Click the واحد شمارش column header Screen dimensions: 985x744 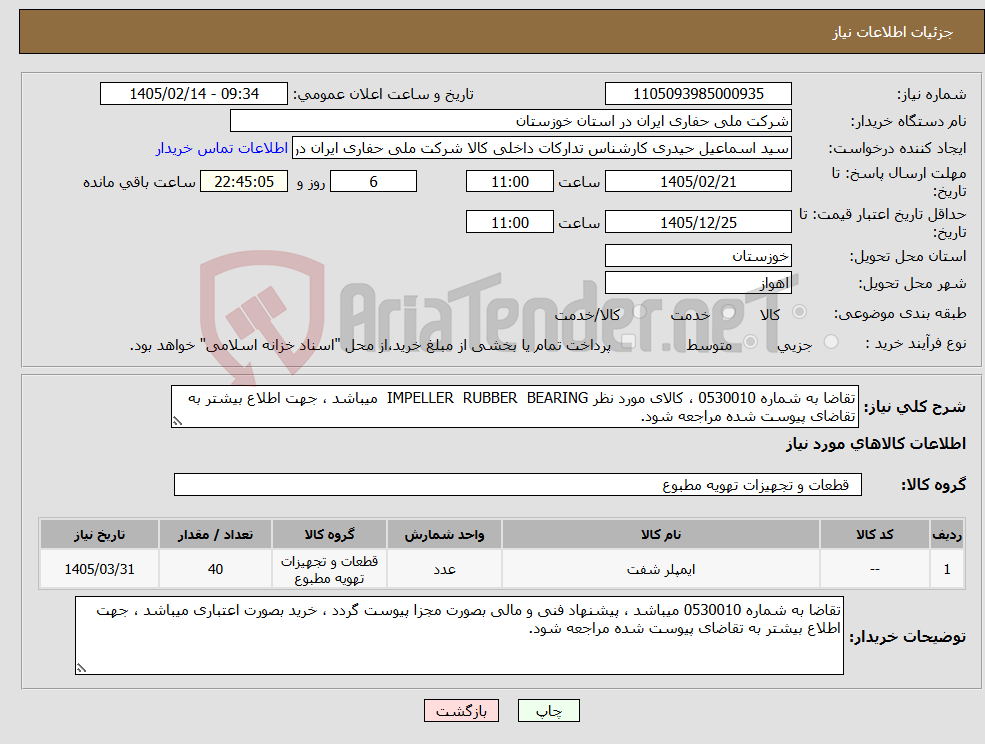pyautogui.click(x=444, y=535)
